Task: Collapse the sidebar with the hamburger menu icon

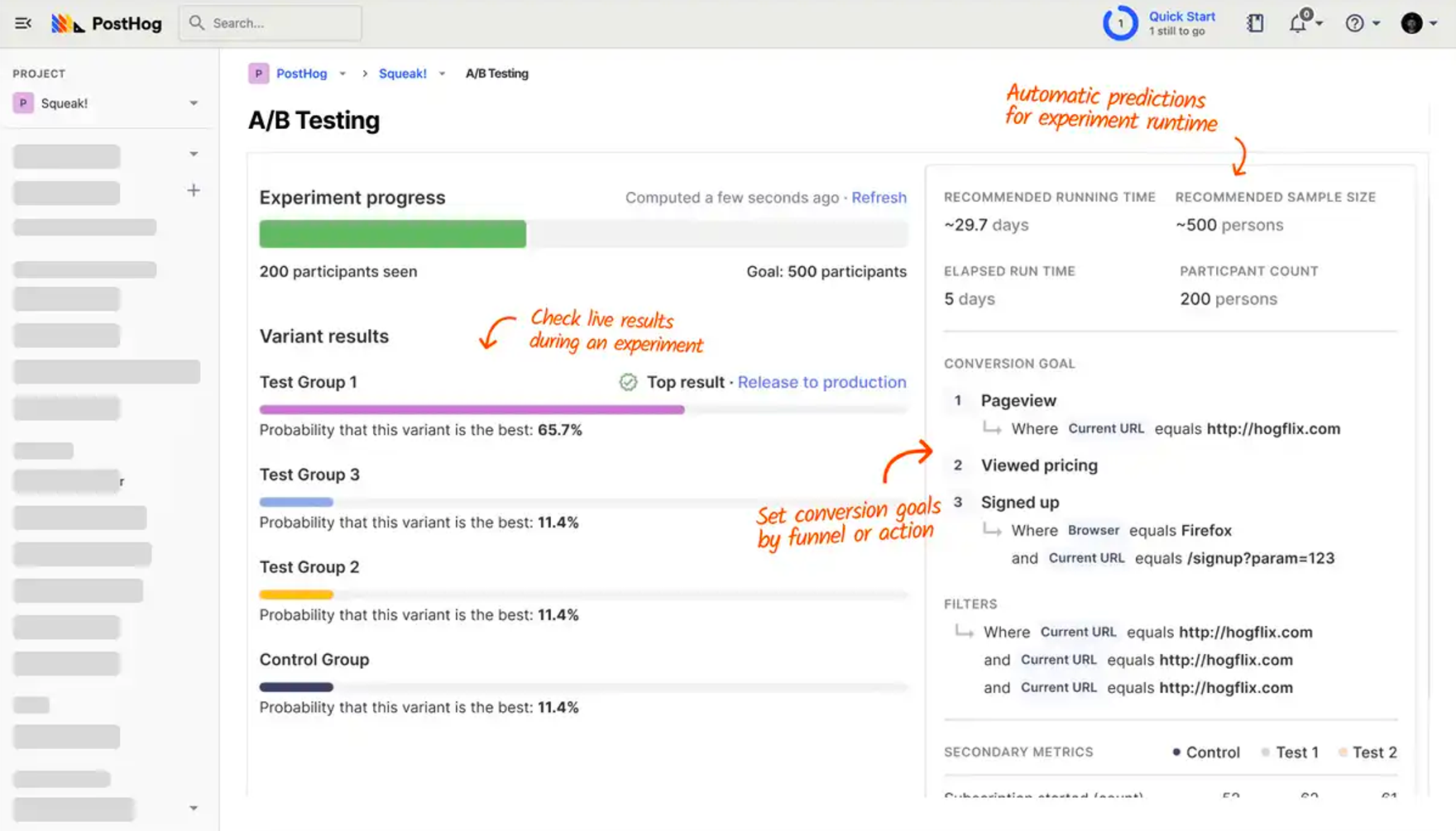Action: coord(22,23)
